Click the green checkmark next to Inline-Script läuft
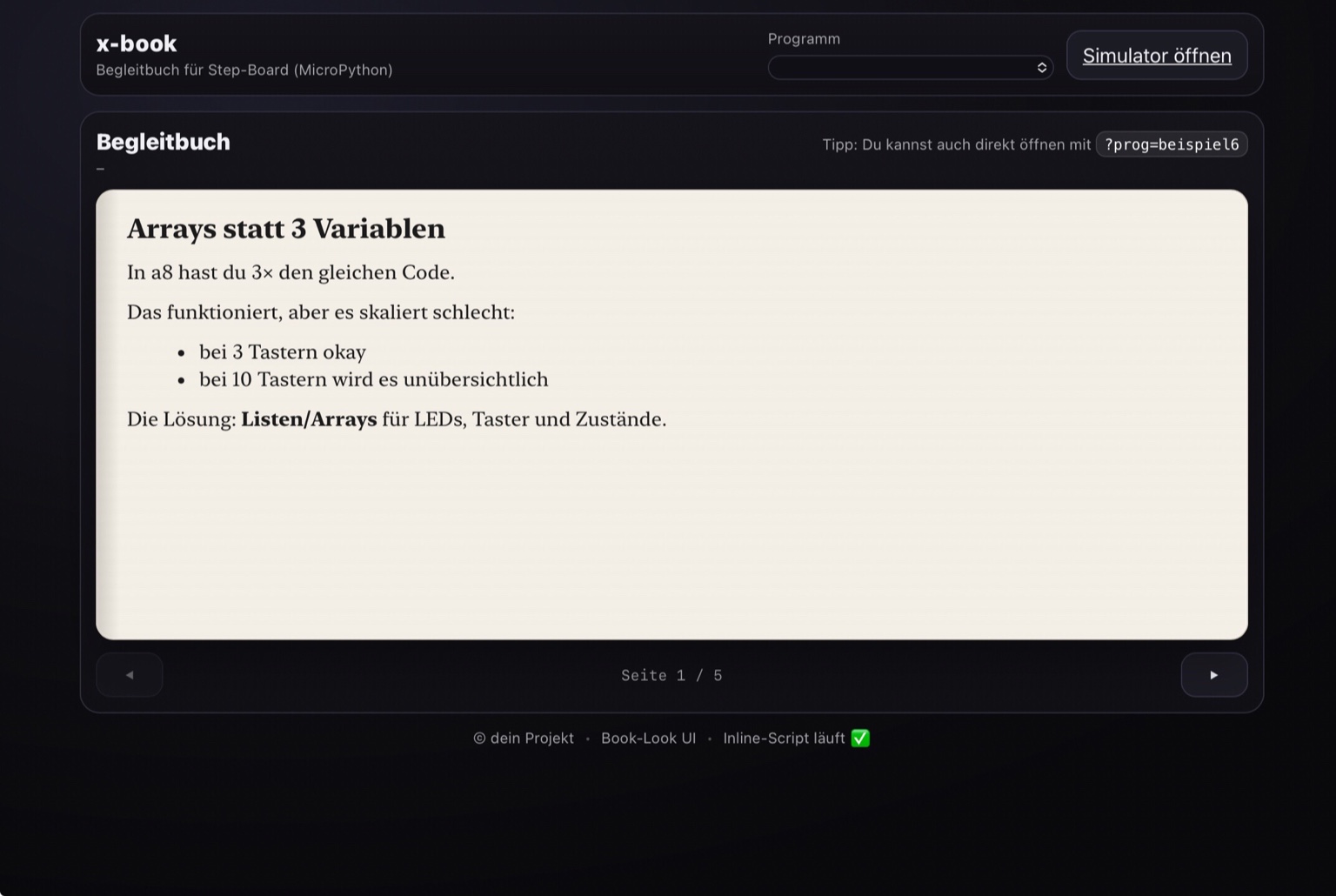The height and width of the screenshot is (896, 1336). [860, 738]
